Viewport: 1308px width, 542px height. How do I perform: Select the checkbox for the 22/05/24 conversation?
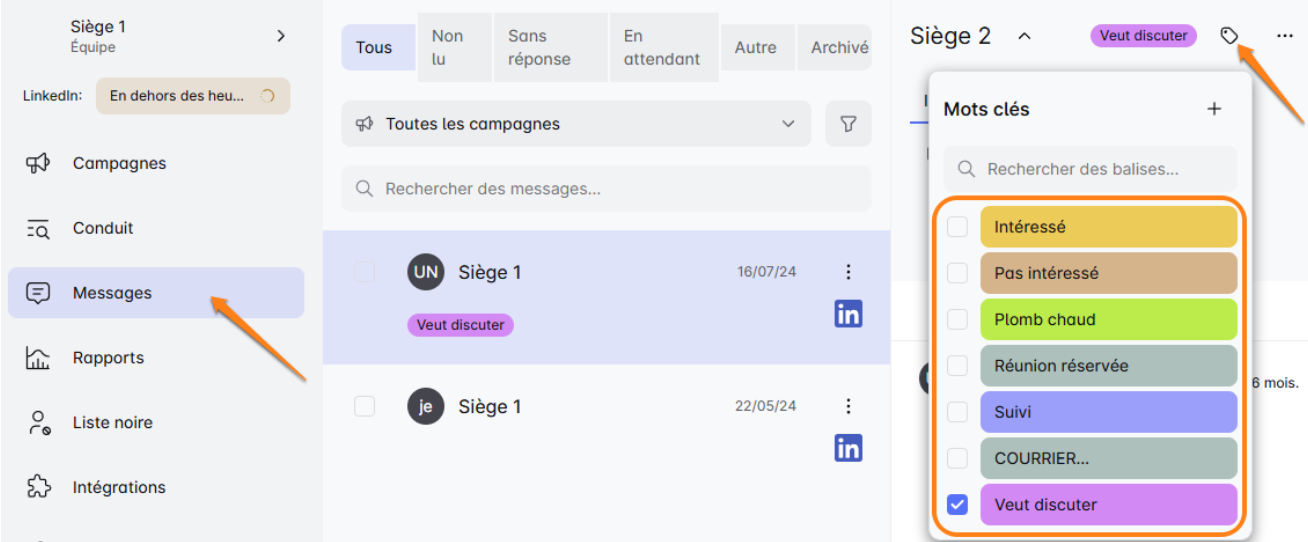pyautogui.click(x=365, y=406)
